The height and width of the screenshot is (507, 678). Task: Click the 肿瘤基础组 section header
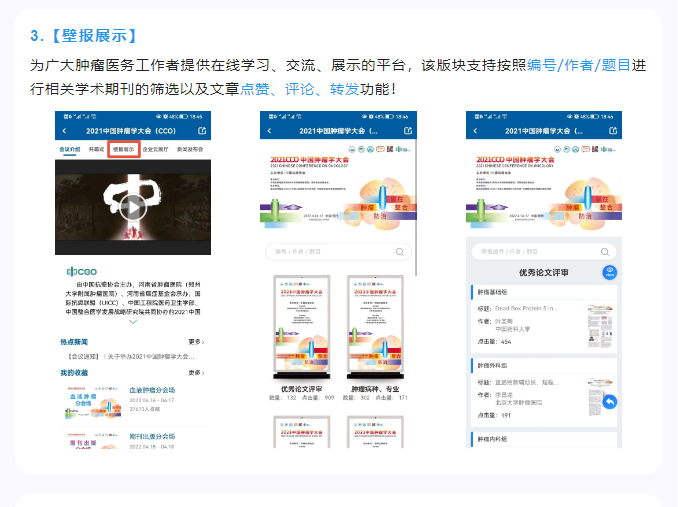(x=544, y=292)
